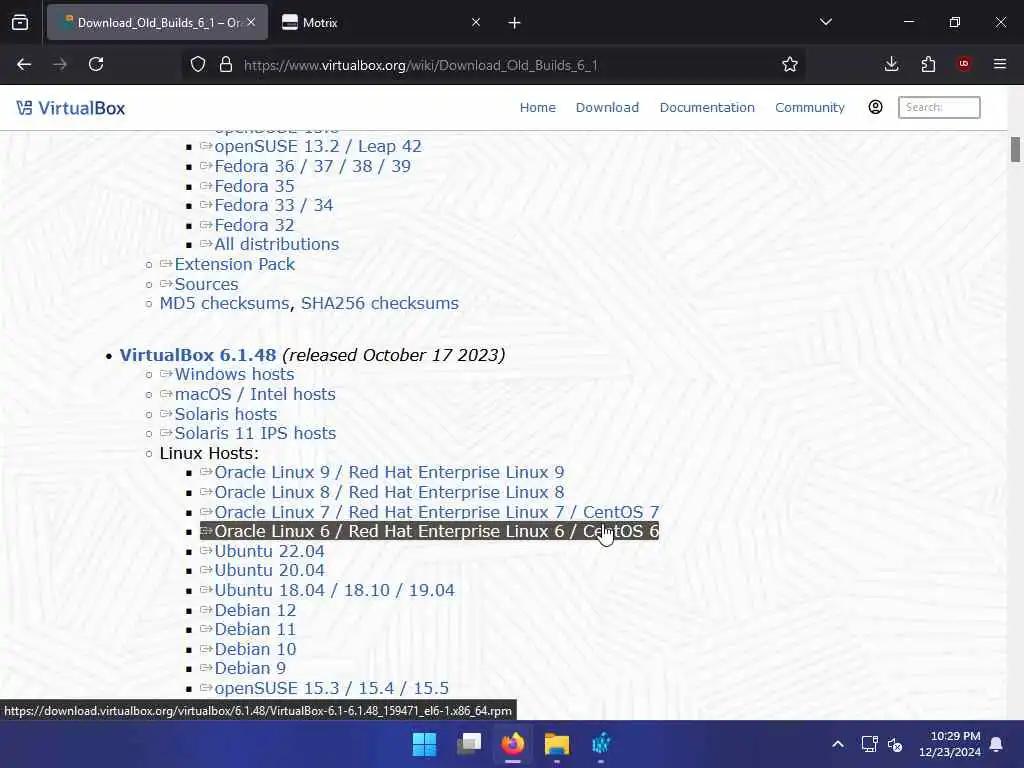Open Task View on the taskbar
The width and height of the screenshot is (1024, 768).
pos(469,744)
